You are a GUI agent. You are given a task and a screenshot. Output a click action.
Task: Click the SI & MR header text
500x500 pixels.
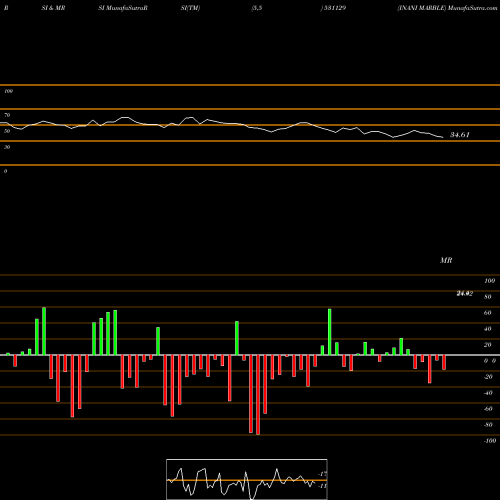[53, 8]
